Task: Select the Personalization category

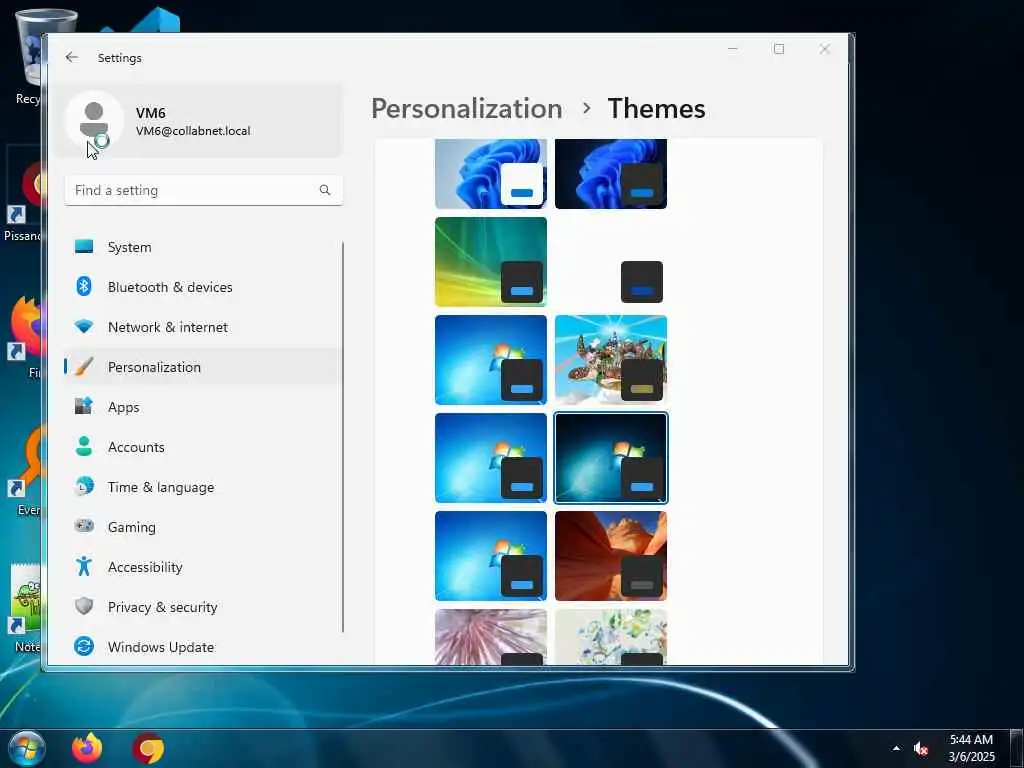Action: tap(204, 367)
